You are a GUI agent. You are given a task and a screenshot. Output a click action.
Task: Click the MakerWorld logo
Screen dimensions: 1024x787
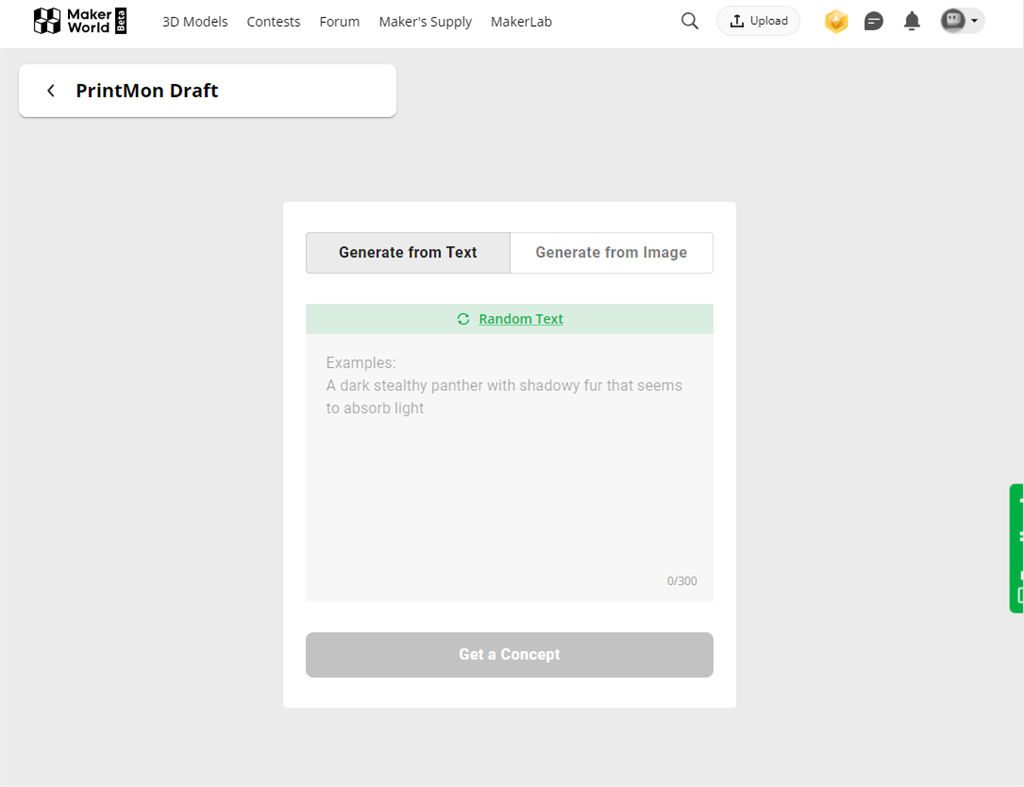point(80,21)
